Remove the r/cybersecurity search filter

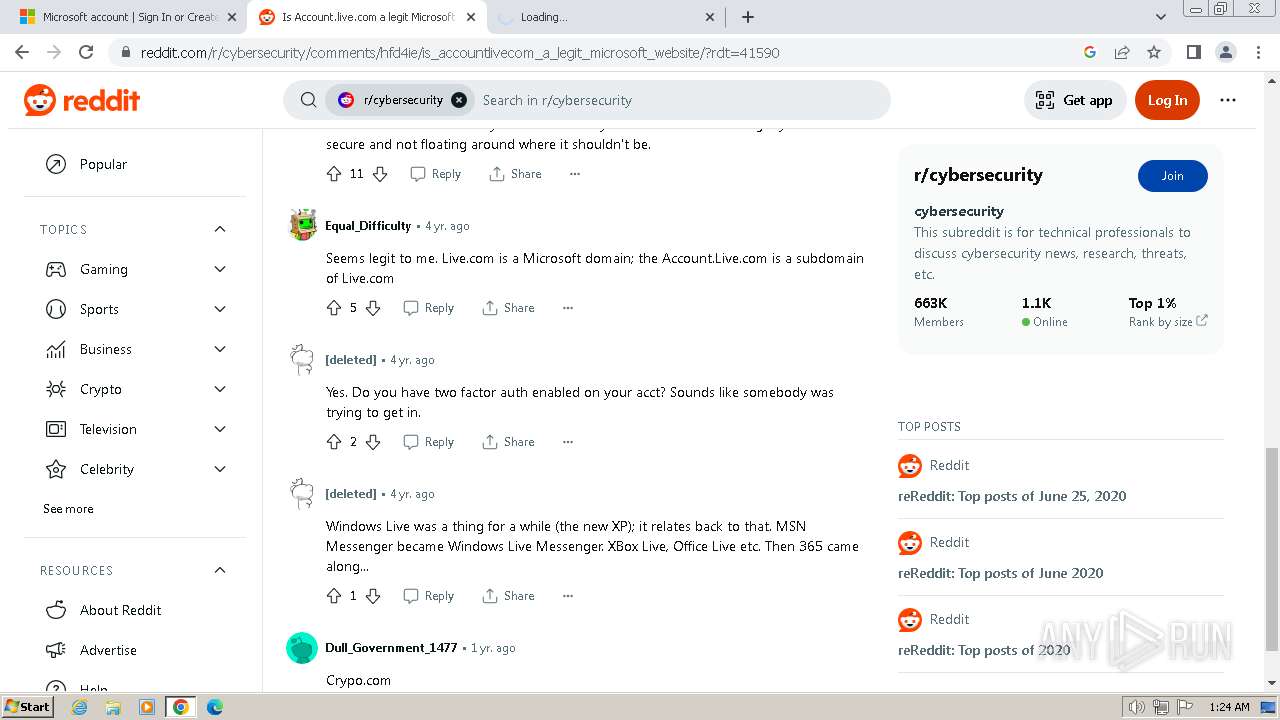(x=459, y=100)
